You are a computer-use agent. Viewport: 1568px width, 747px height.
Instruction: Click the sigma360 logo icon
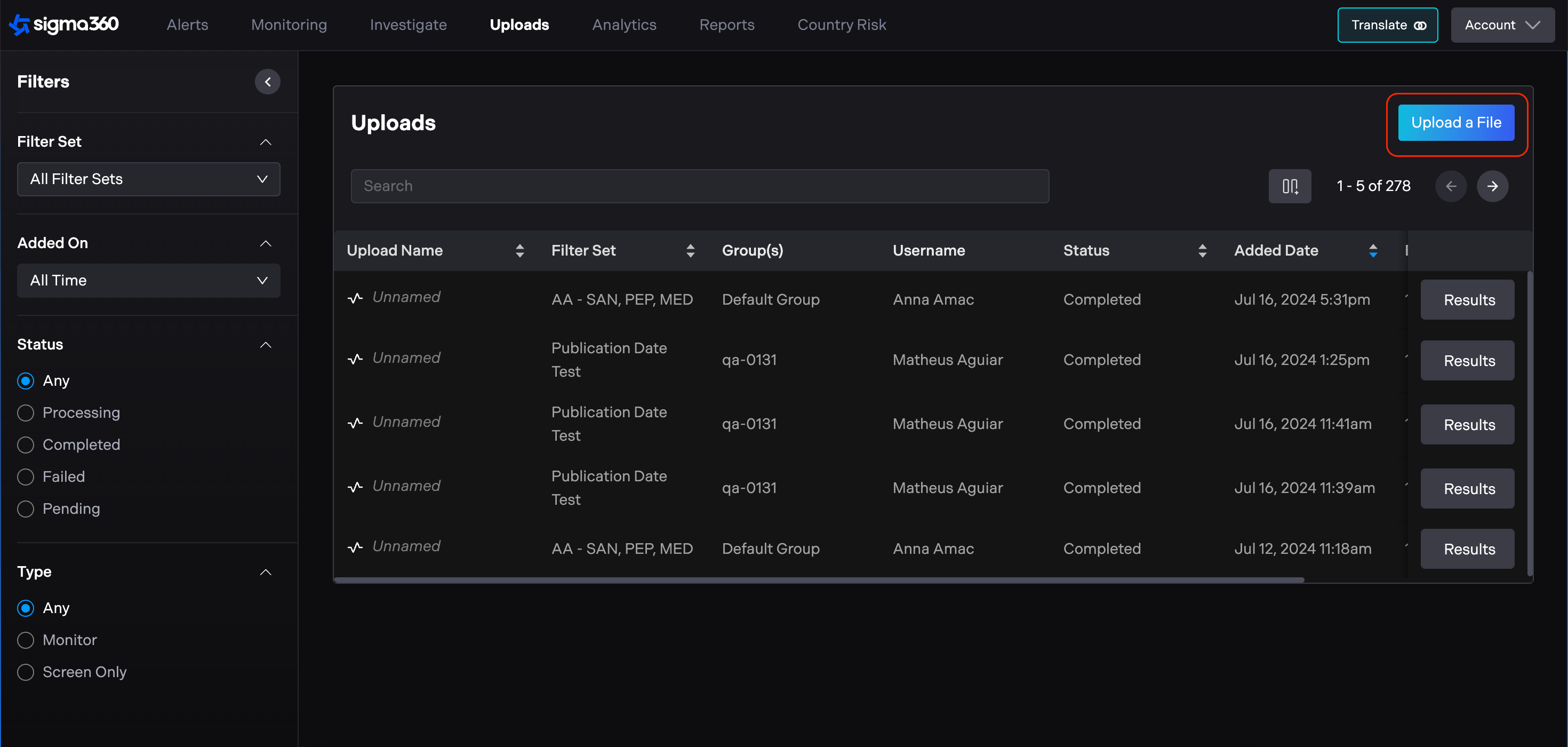pyautogui.click(x=20, y=25)
